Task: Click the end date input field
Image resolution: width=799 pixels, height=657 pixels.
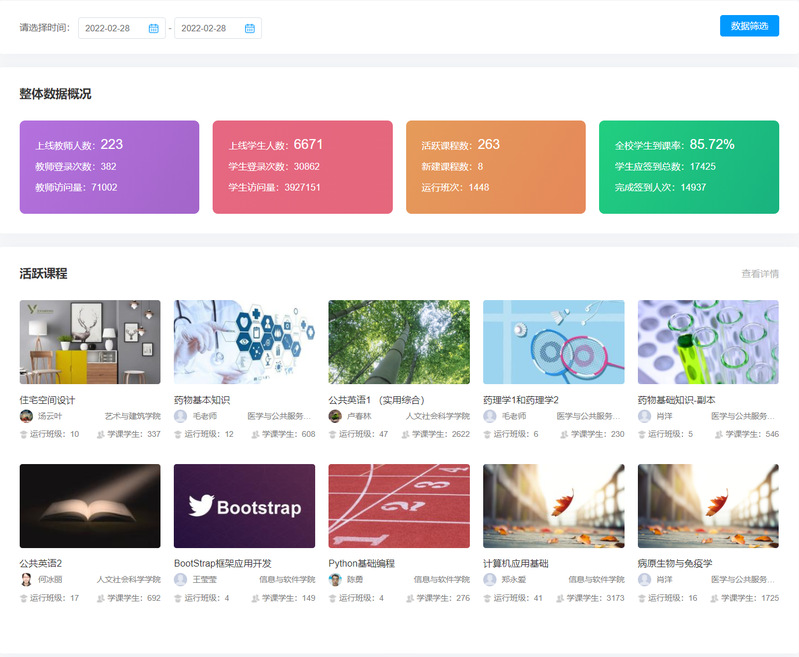Action: (x=207, y=28)
